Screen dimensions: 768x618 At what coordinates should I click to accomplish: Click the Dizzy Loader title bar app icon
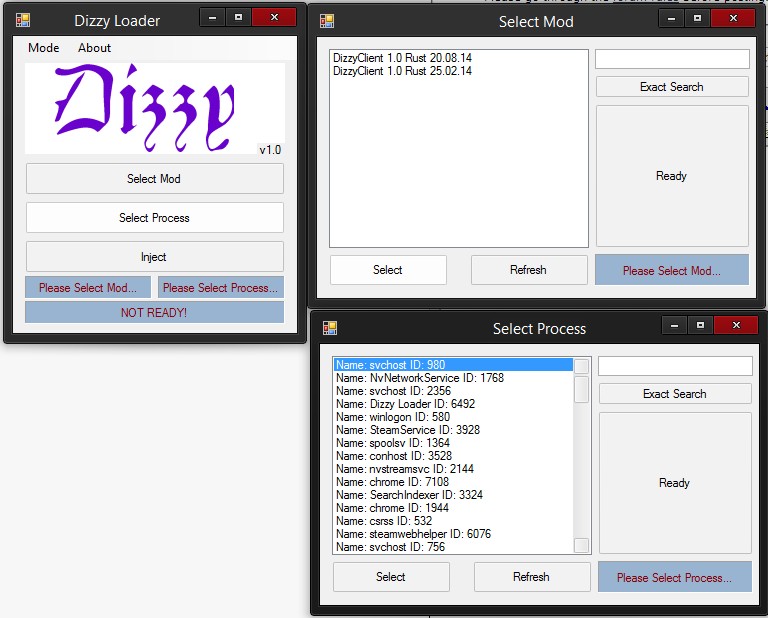(x=22, y=19)
